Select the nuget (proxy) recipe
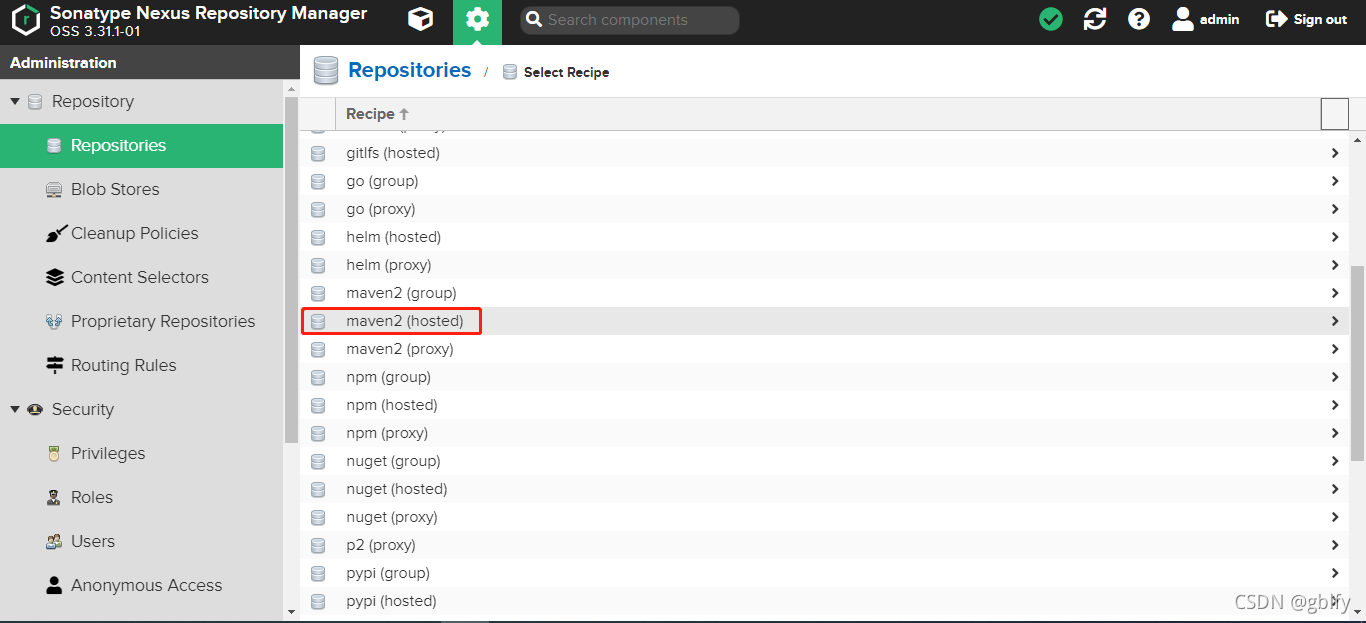This screenshot has width=1366, height=623. pyautogui.click(x=825, y=517)
